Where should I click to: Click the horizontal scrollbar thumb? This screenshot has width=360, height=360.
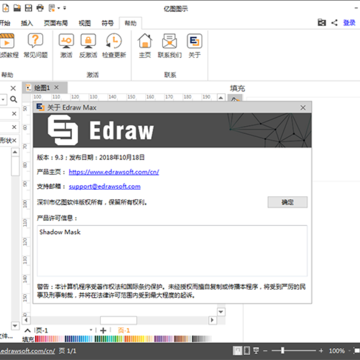pos(118,320)
